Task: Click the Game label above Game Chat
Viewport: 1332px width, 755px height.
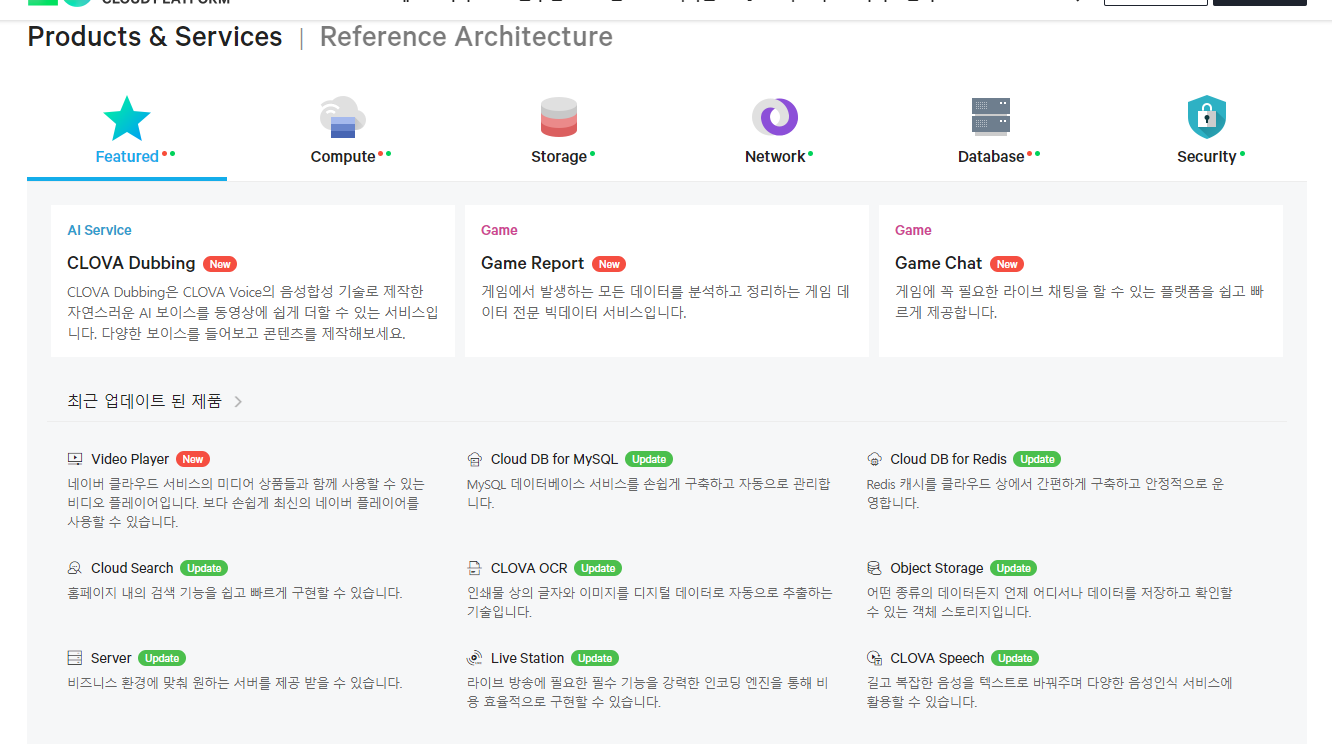Action: 913,230
